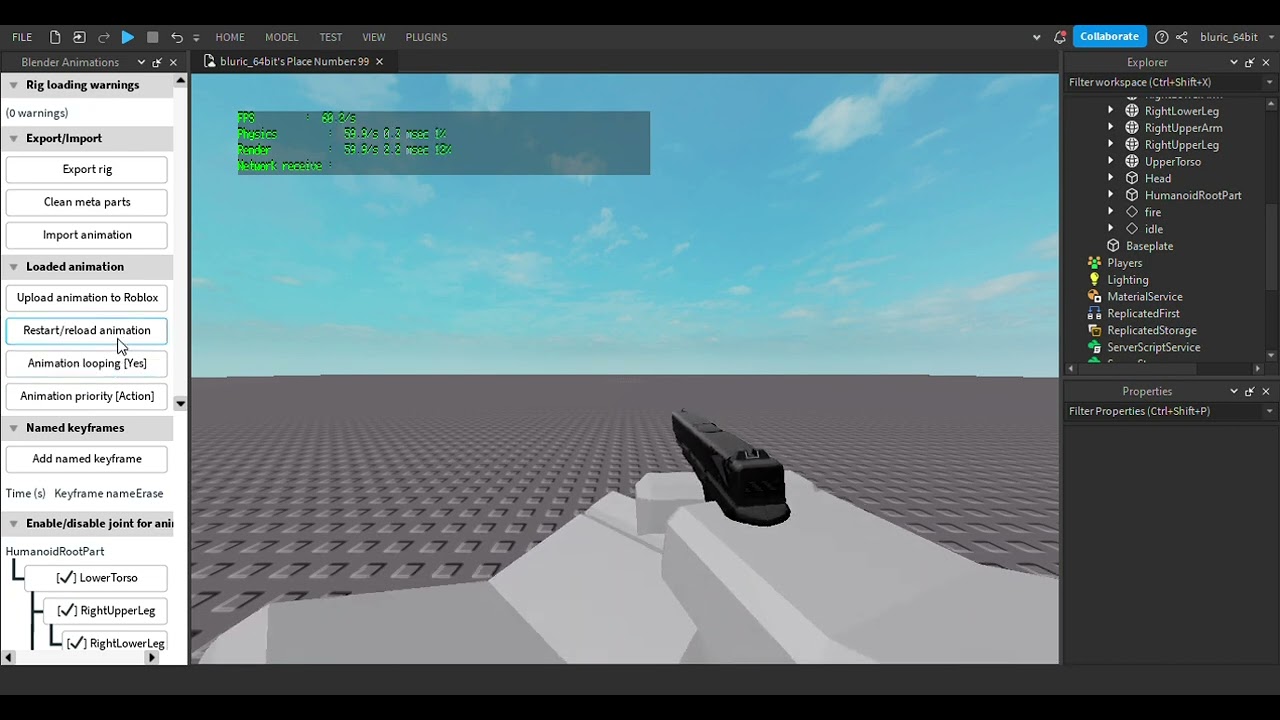The height and width of the screenshot is (720, 1280).
Task: Select the MaterialService icon
Action: (x=1095, y=297)
